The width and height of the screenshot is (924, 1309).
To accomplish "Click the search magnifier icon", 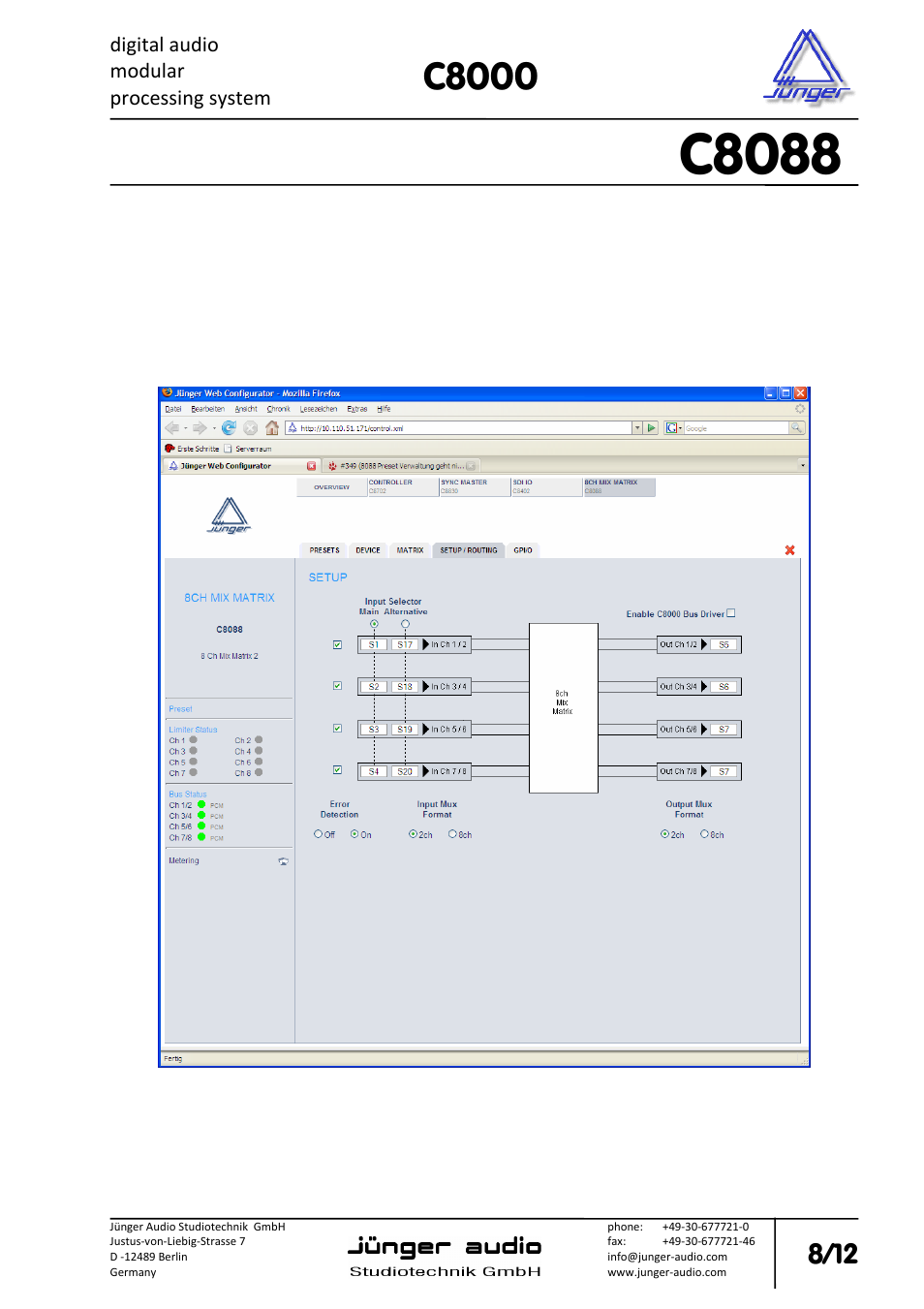I will click(796, 427).
